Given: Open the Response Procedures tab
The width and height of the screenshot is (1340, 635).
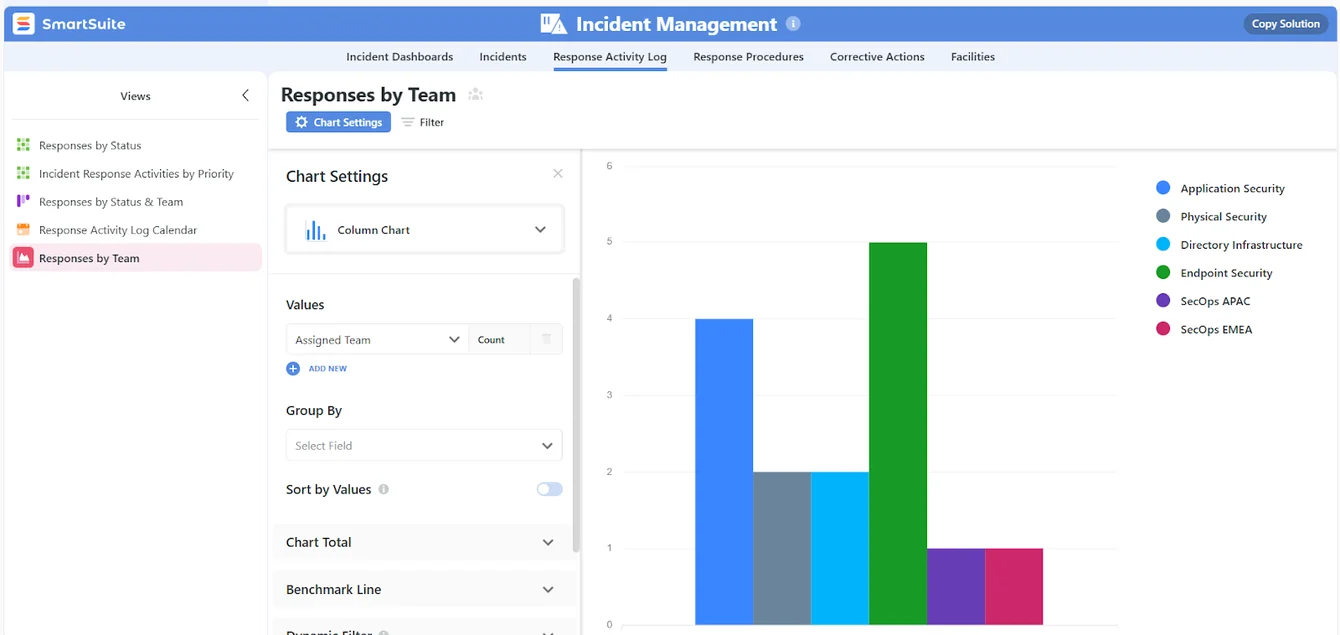Looking at the screenshot, I should coord(749,57).
